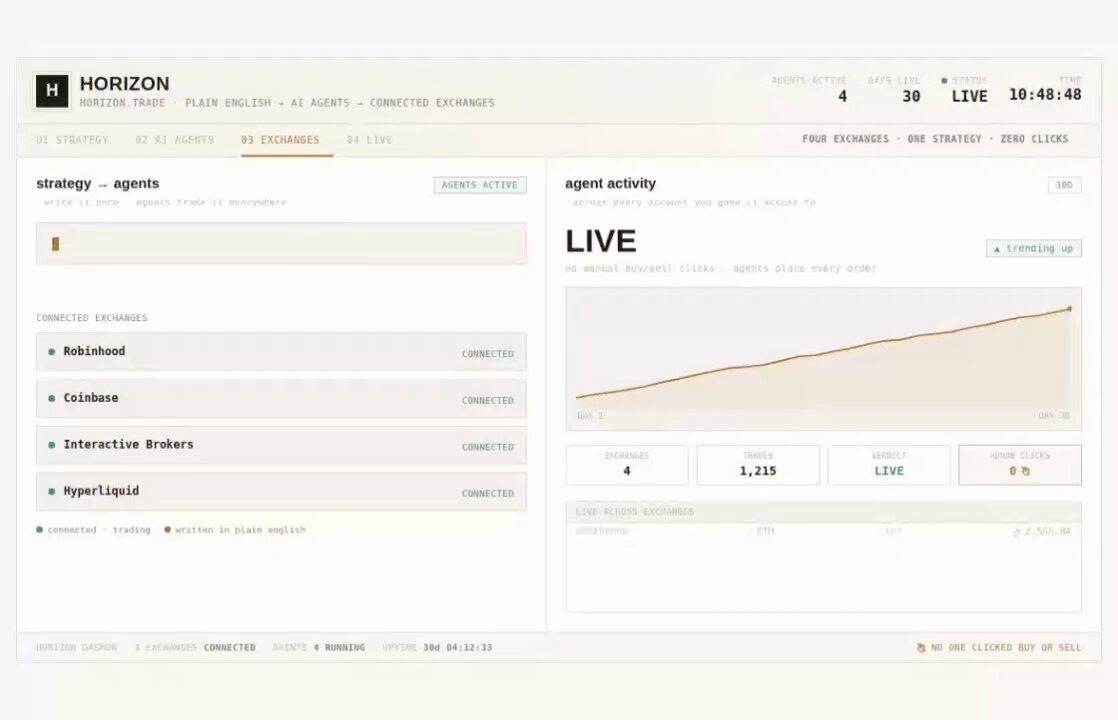The image size is (1118, 720).
Task: Click 'FOUR EXCHANGES · ONE STRATEGY · ZERO CLICKS' tagline
Action: pyautogui.click(x=935, y=139)
